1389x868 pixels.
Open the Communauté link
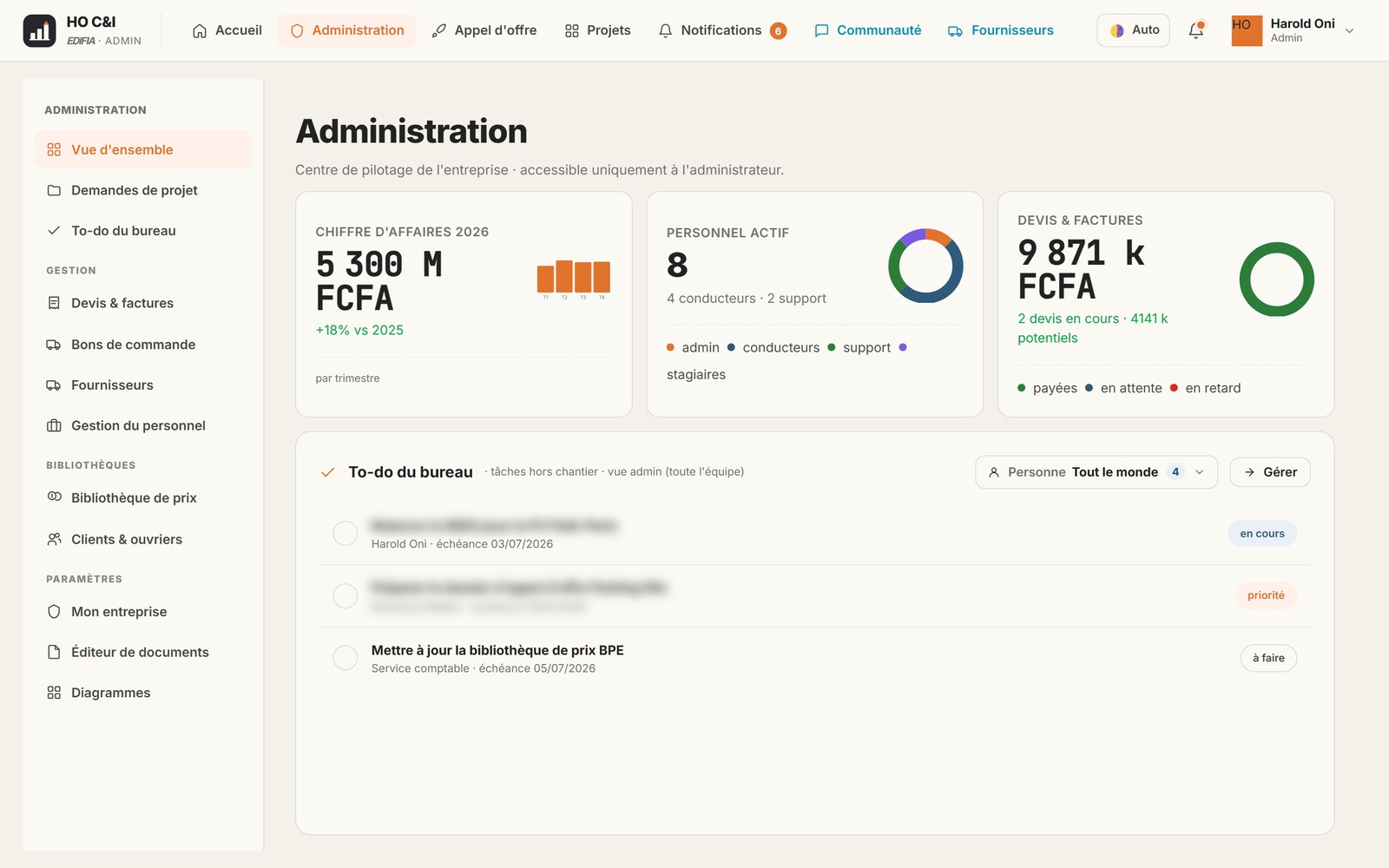click(x=868, y=30)
